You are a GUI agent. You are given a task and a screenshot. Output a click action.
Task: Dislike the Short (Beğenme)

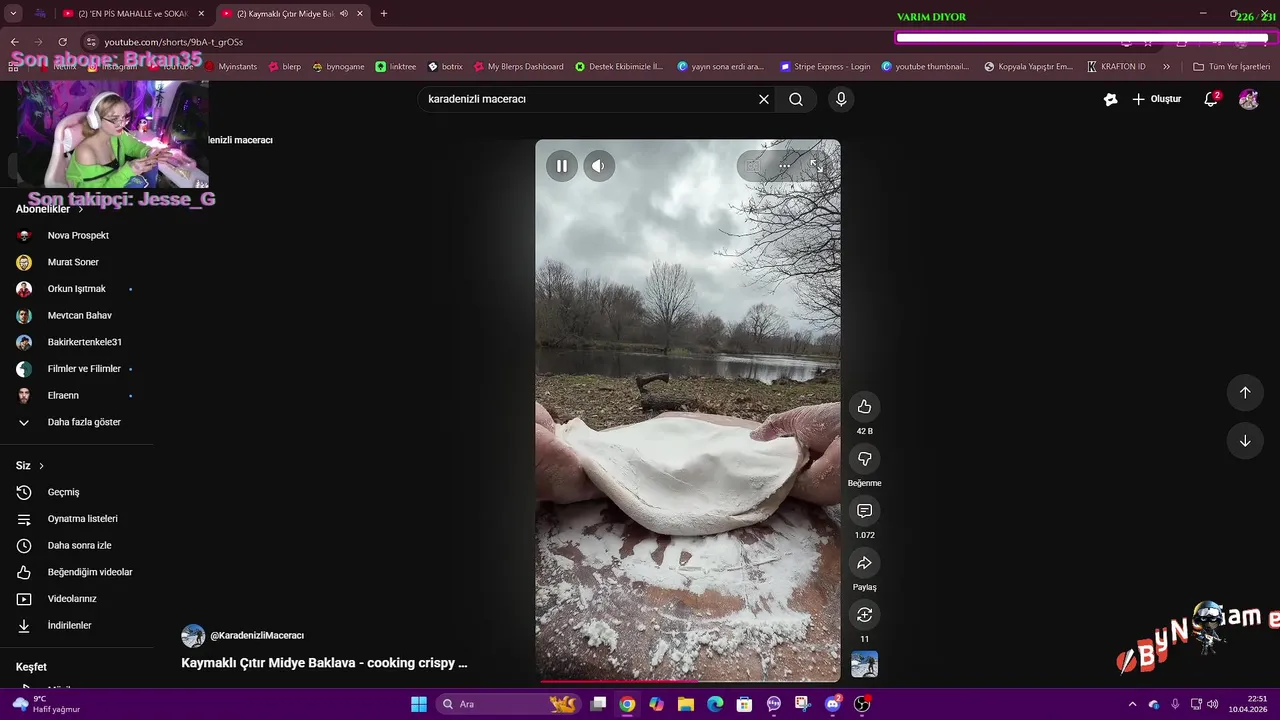tap(864, 458)
